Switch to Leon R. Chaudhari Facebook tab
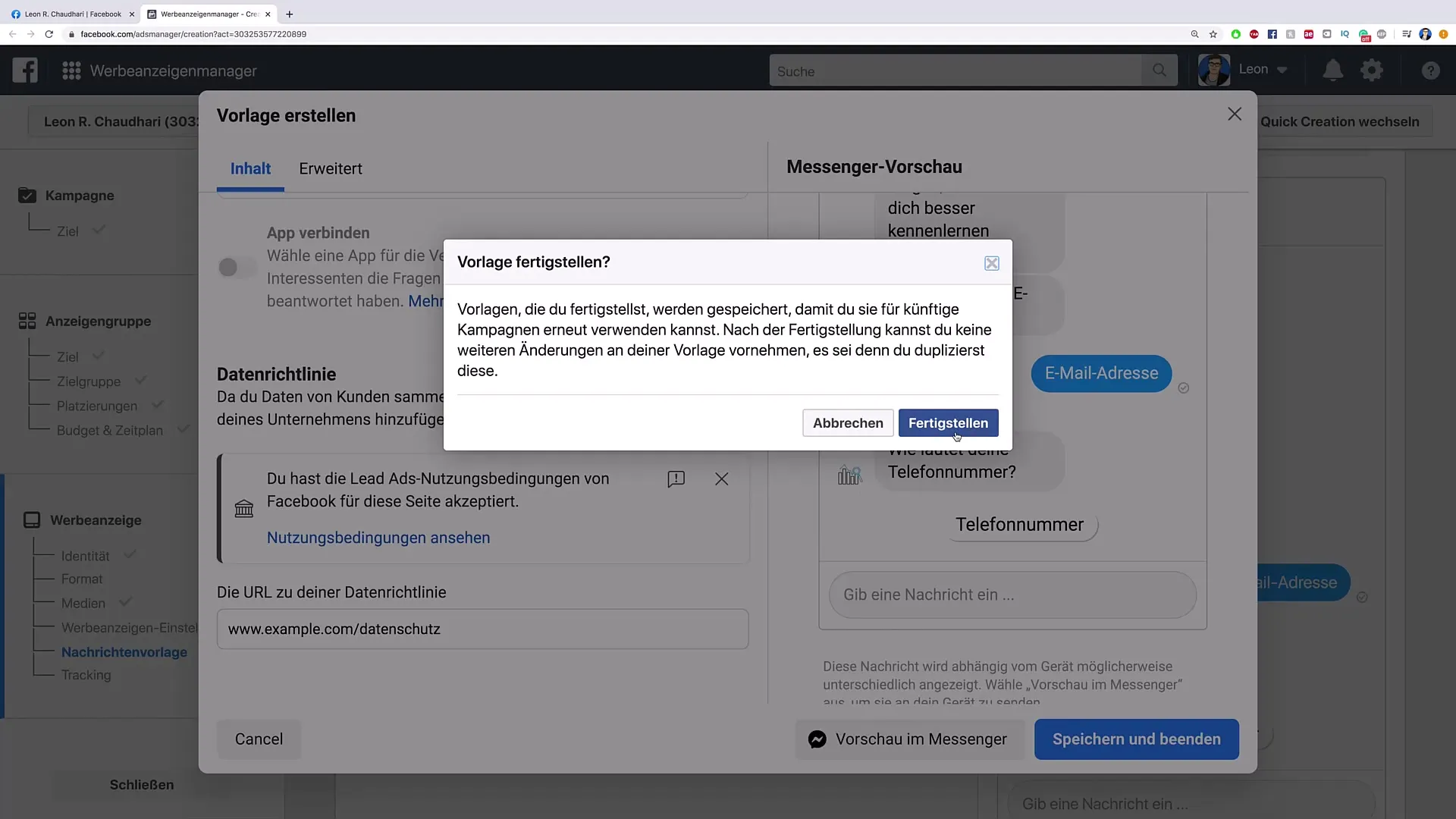The image size is (1456, 819). [72, 14]
